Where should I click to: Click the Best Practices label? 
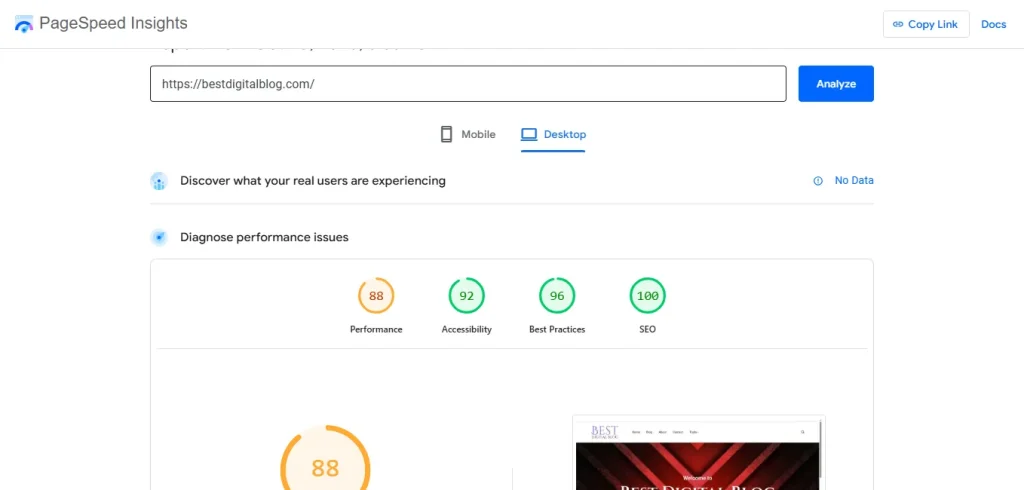click(x=557, y=329)
